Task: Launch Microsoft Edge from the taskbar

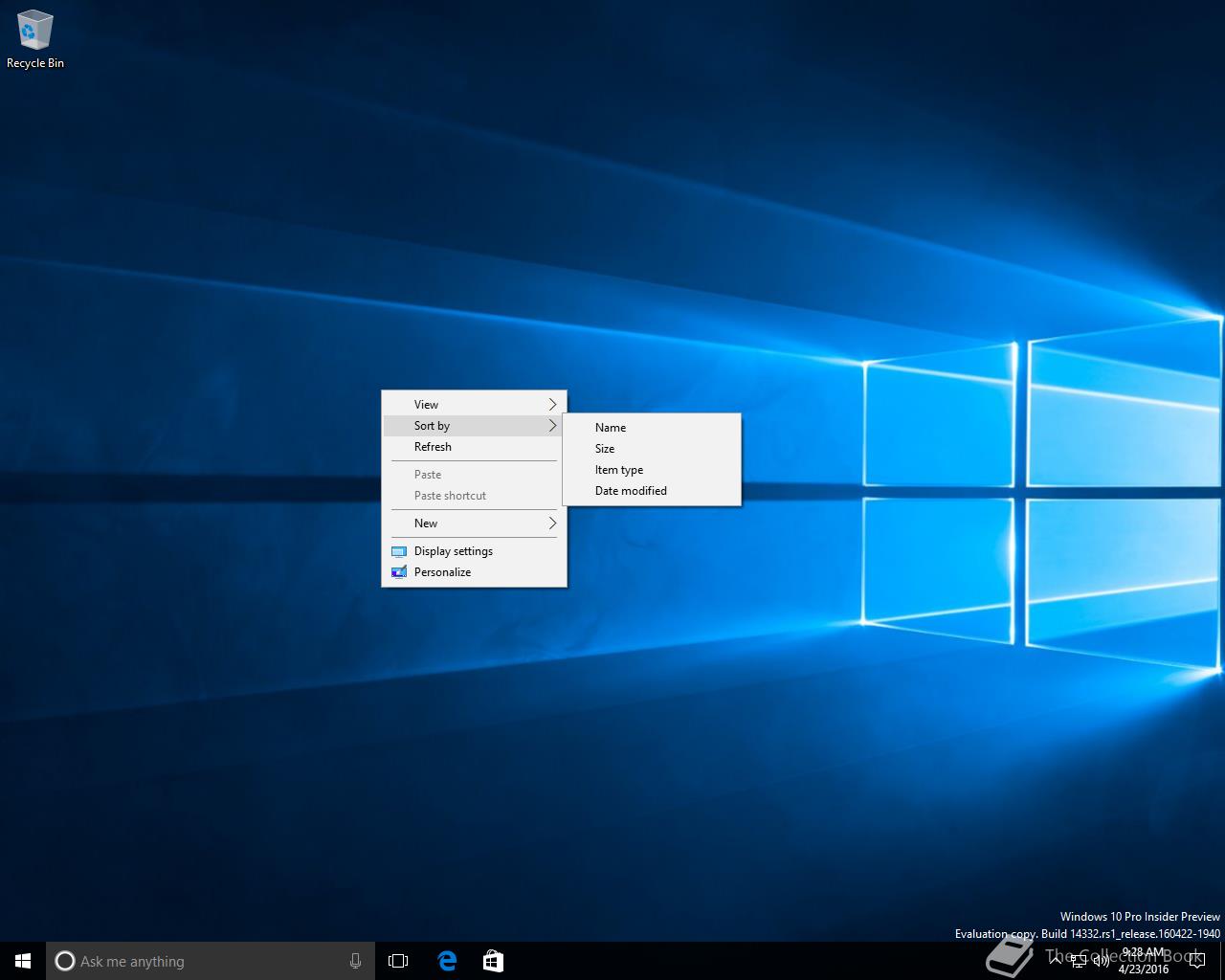Action: (447, 961)
